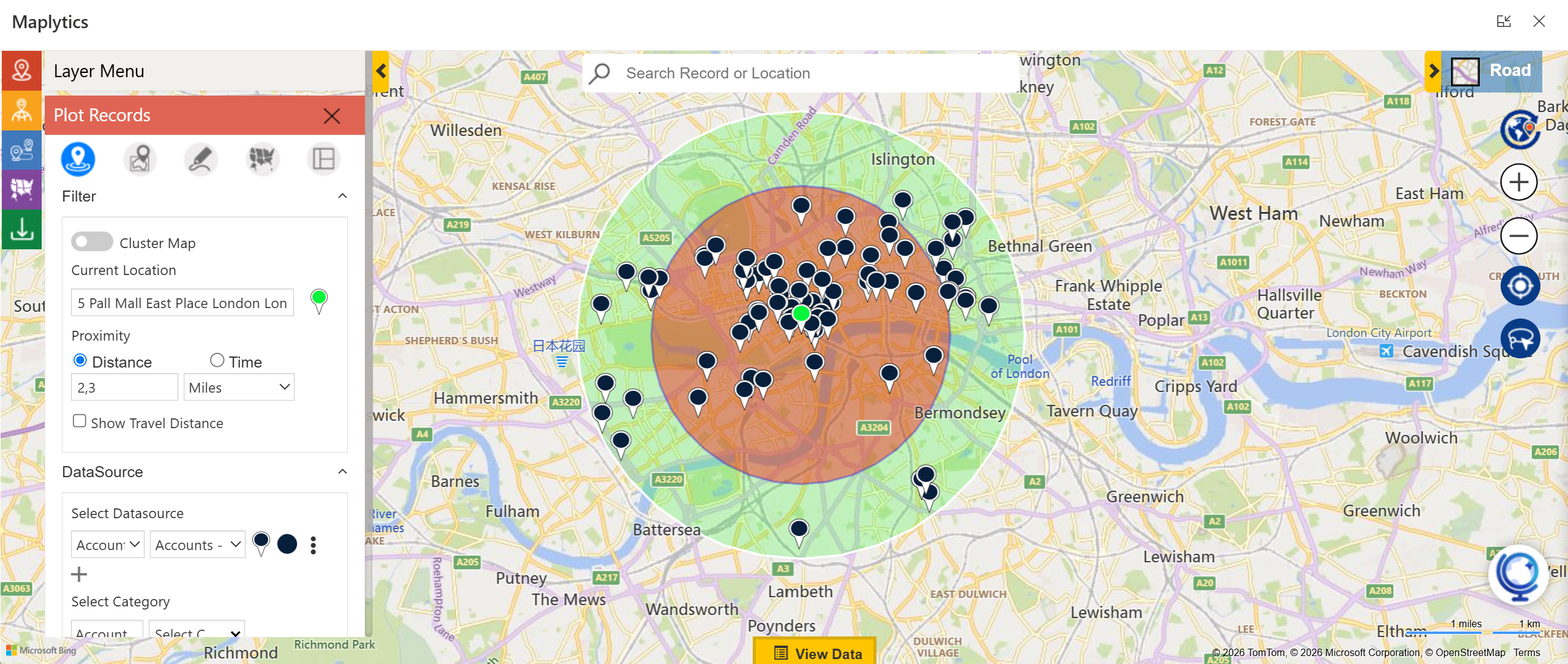Select the Time proximity radio button

(x=217, y=360)
